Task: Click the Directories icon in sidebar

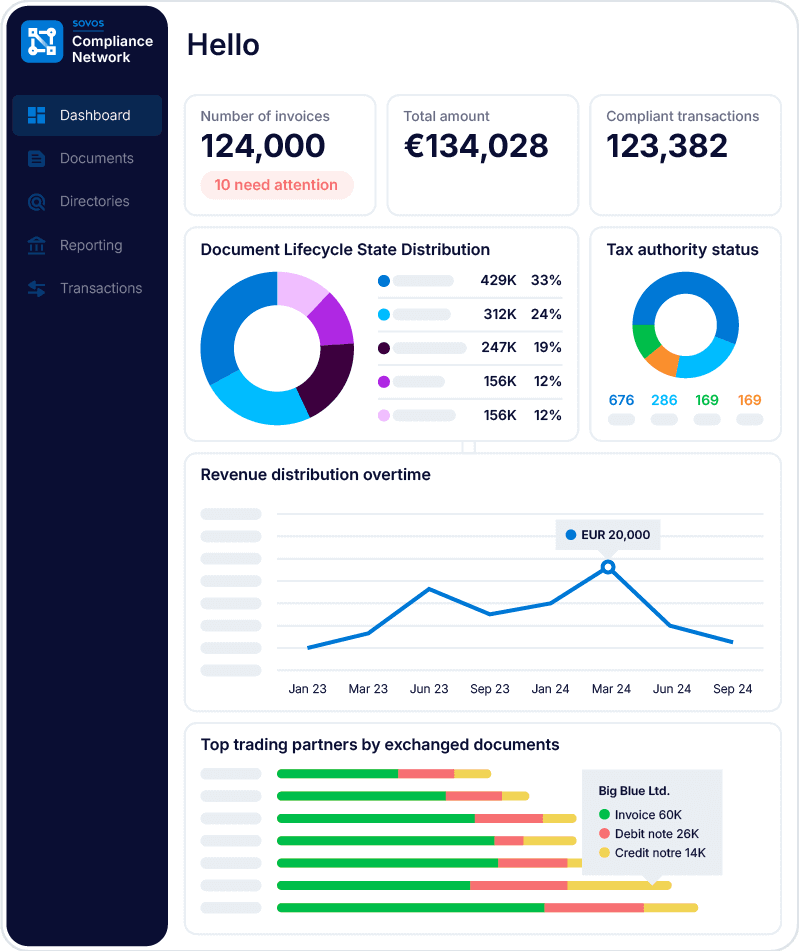Action: [37, 202]
